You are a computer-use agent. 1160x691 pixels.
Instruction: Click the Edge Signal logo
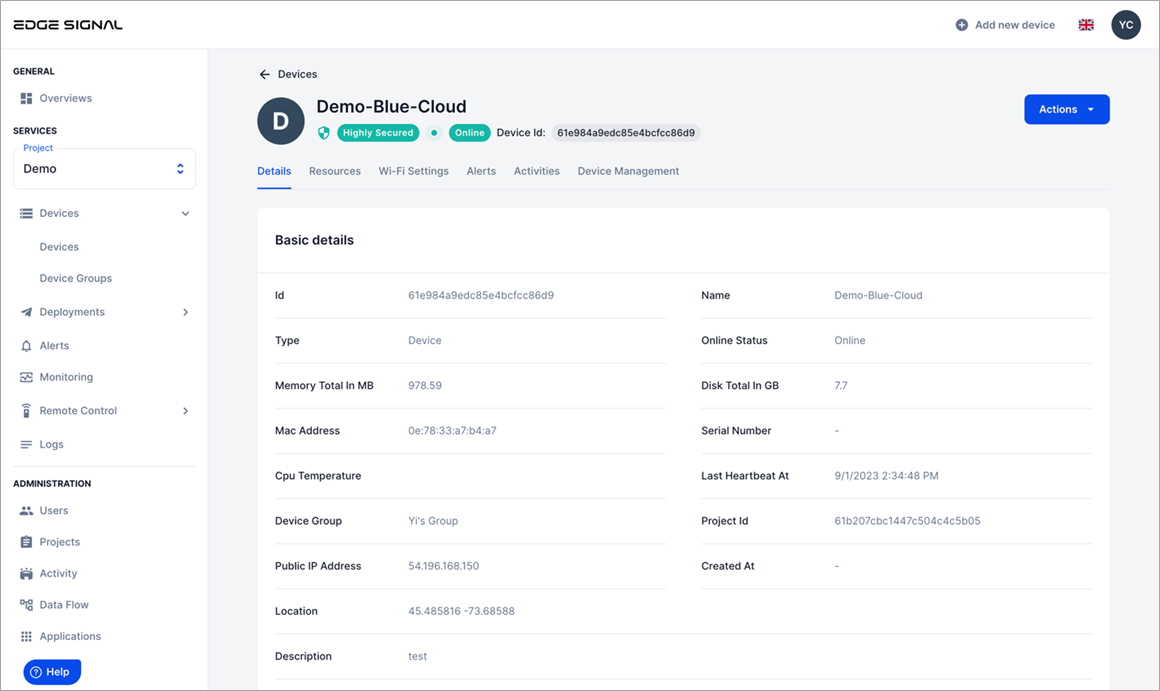point(68,24)
